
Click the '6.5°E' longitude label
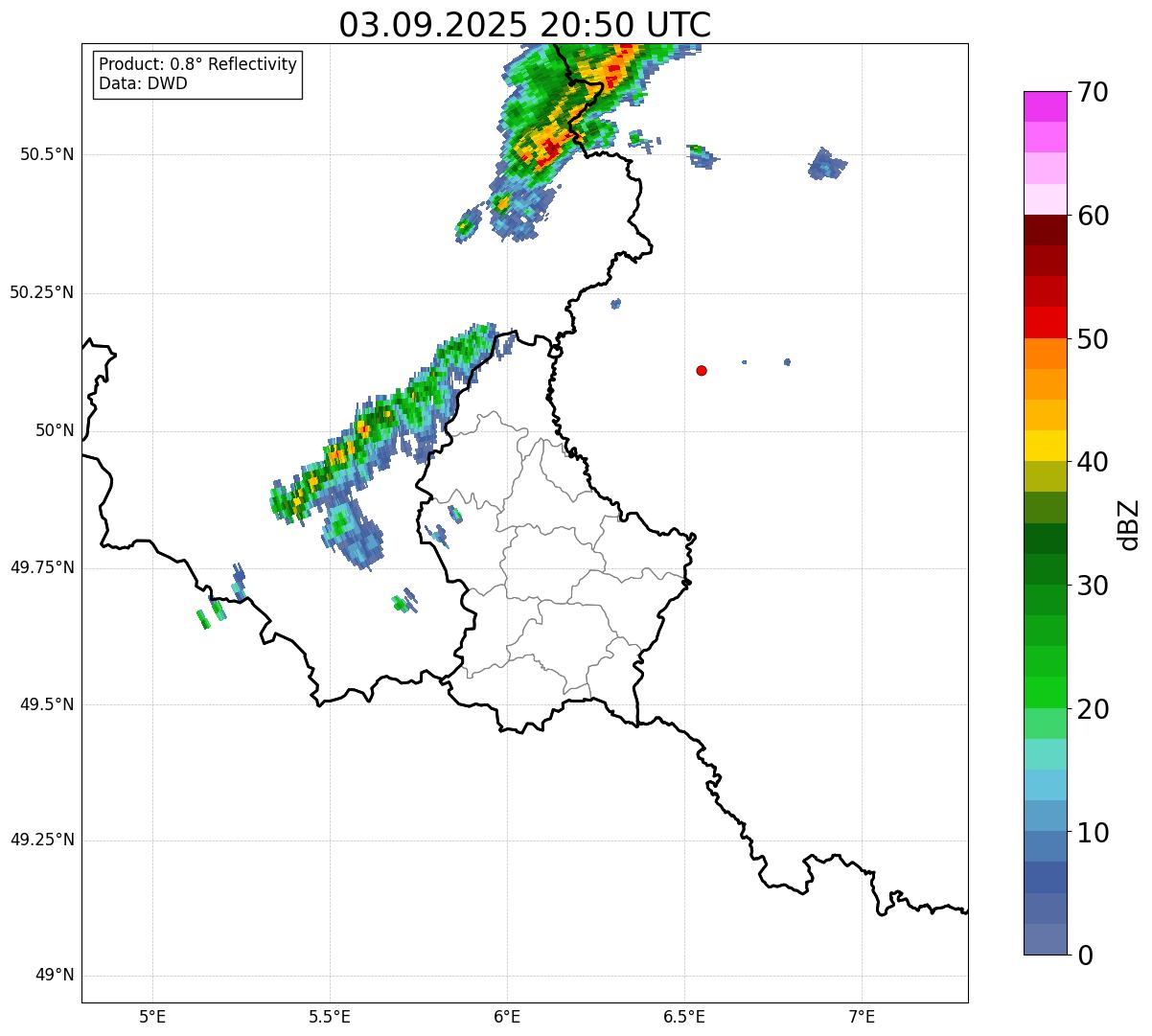click(x=684, y=1017)
